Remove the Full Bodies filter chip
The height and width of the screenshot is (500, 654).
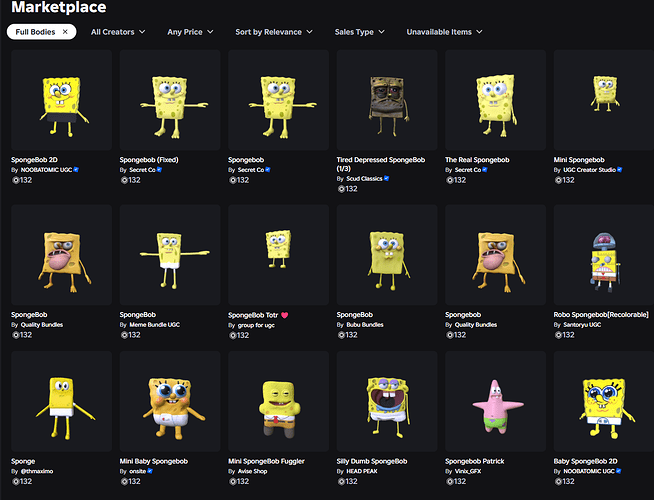(x=65, y=32)
